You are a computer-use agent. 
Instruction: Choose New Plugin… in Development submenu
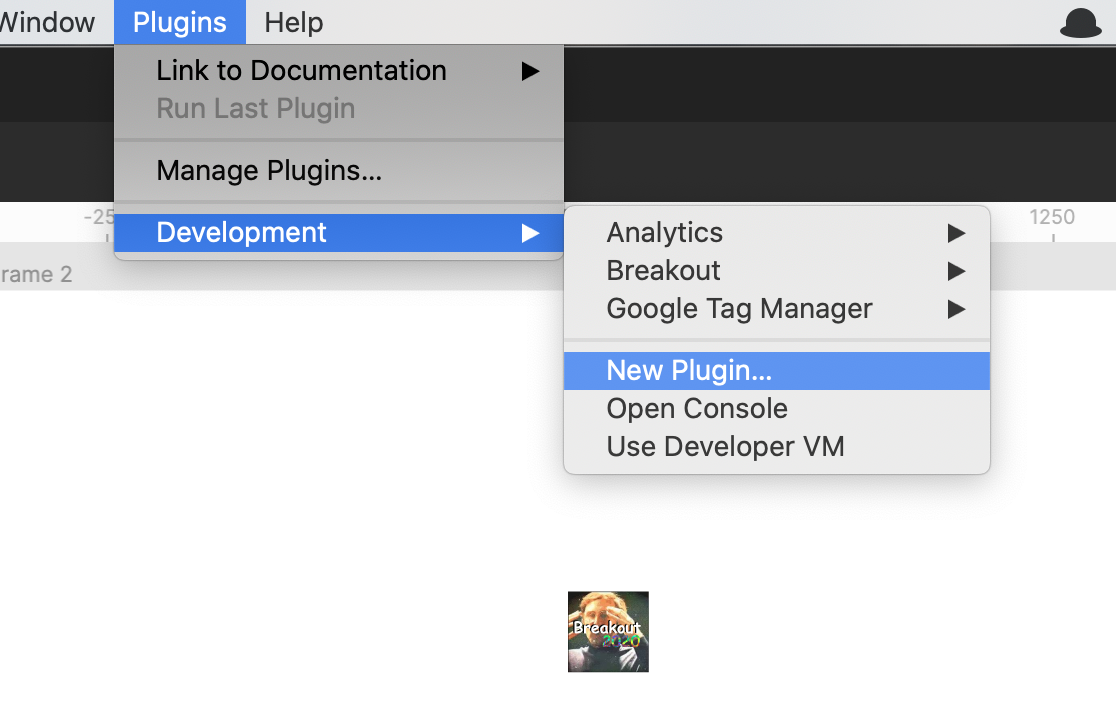(x=777, y=371)
